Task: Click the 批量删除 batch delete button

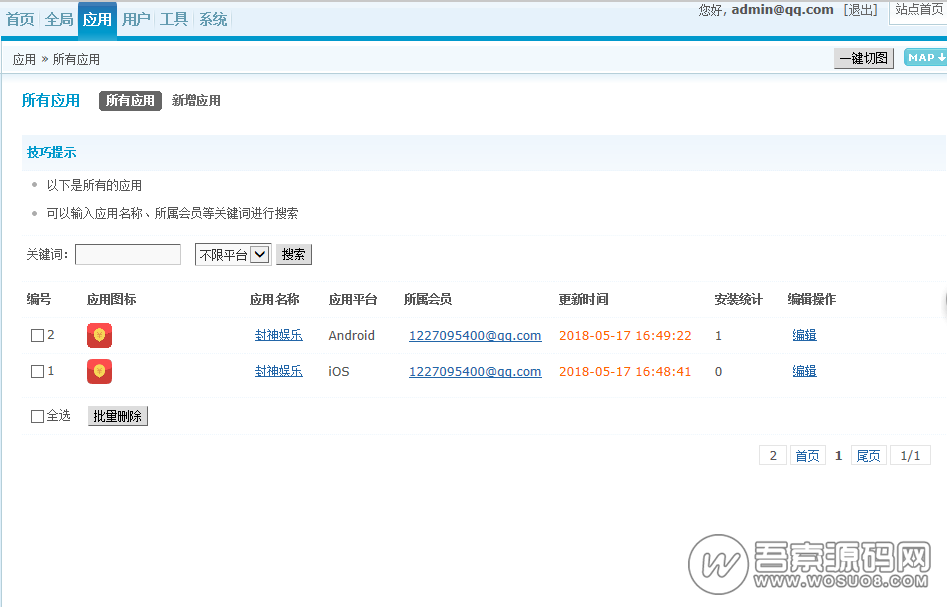Action: tap(116, 416)
